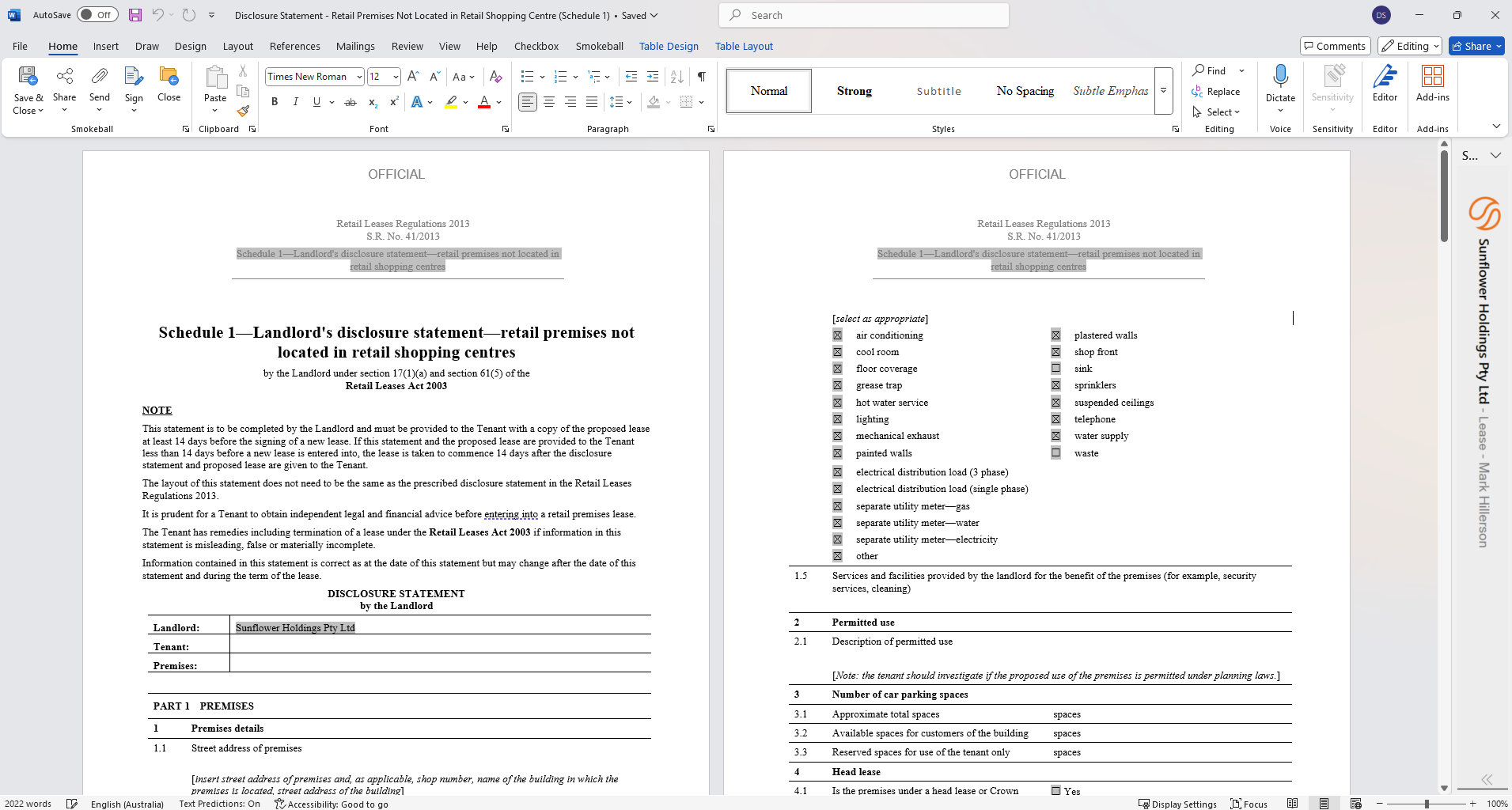Switch to the Layout tab
This screenshot has height=810, width=1512.
click(237, 46)
